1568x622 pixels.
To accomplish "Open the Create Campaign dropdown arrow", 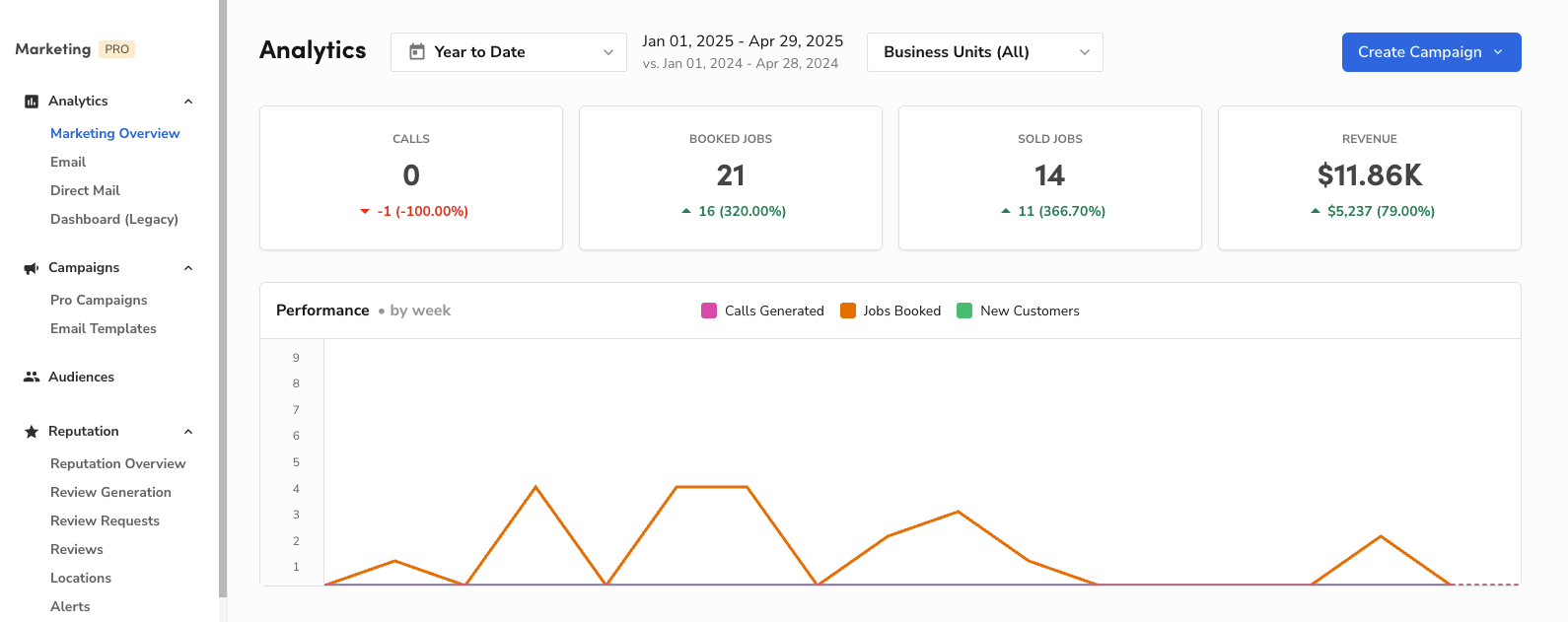I will (x=1498, y=52).
